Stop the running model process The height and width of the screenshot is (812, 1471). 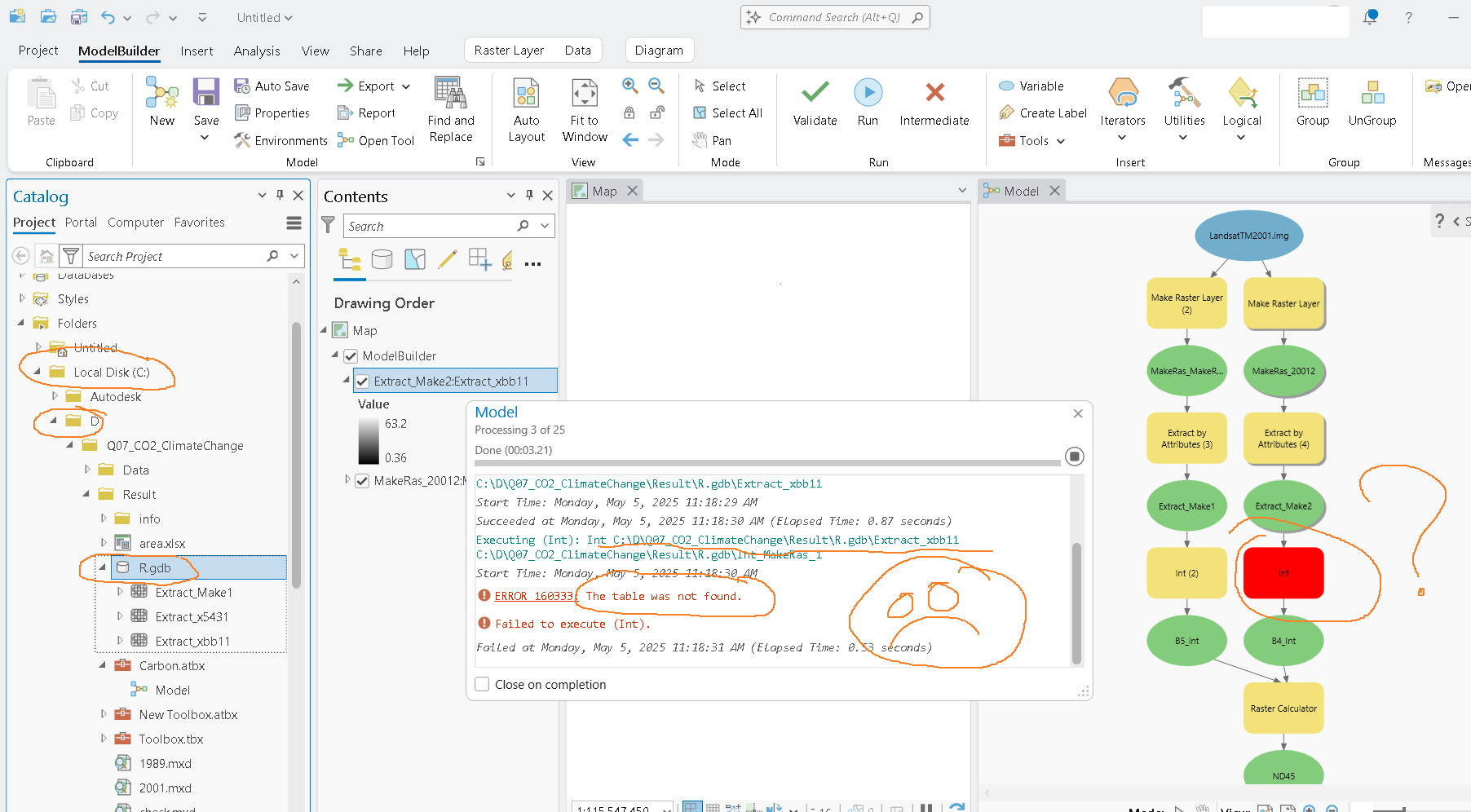pyautogui.click(x=1074, y=457)
